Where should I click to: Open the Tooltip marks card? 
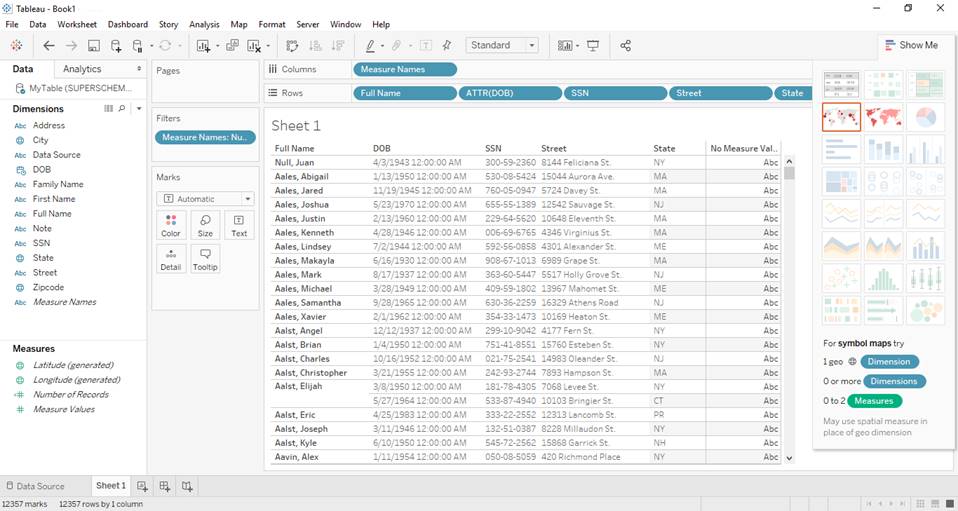click(205, 258)
